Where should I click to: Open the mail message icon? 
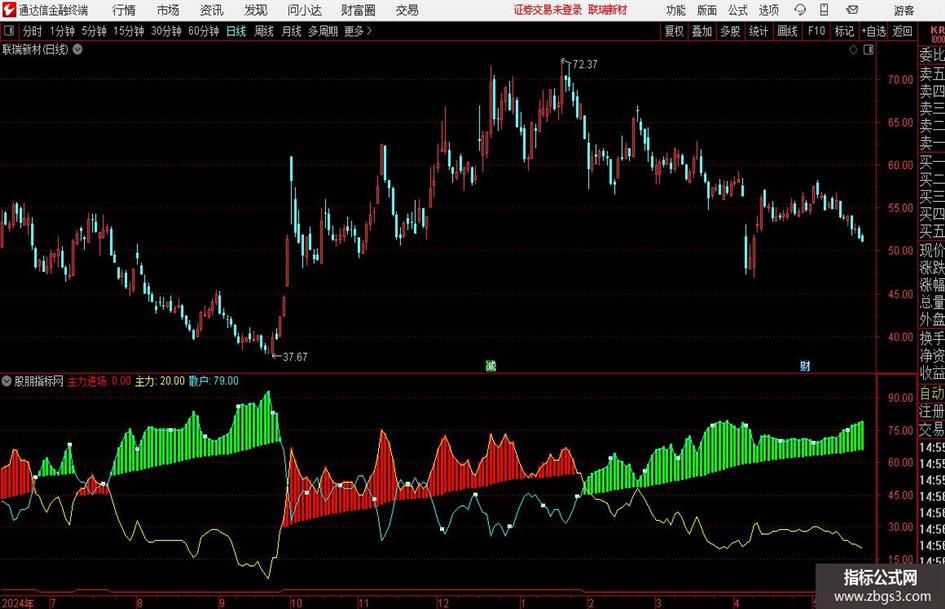pos(852,10)
